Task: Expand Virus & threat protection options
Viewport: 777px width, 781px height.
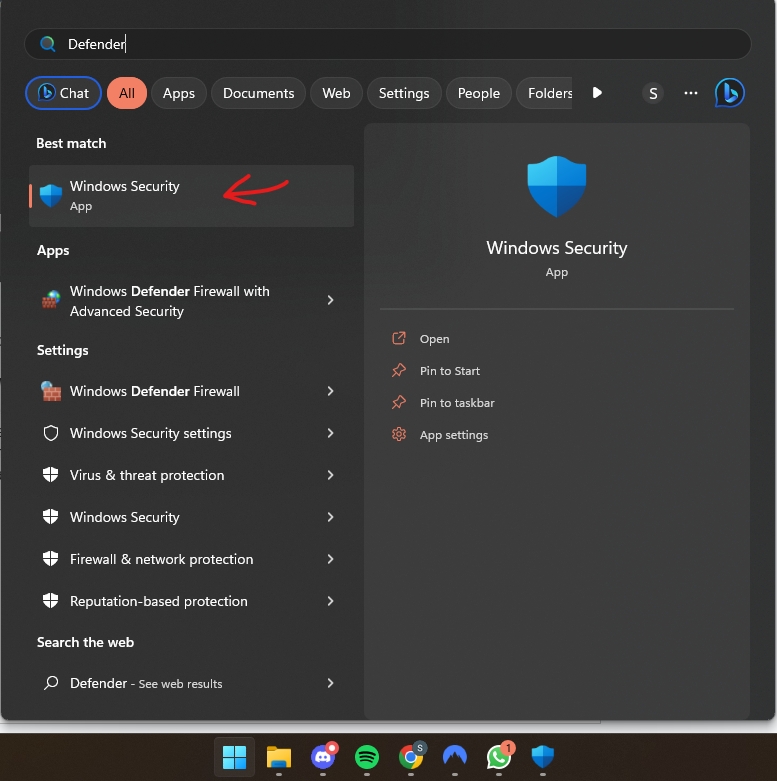Action: 330,475
